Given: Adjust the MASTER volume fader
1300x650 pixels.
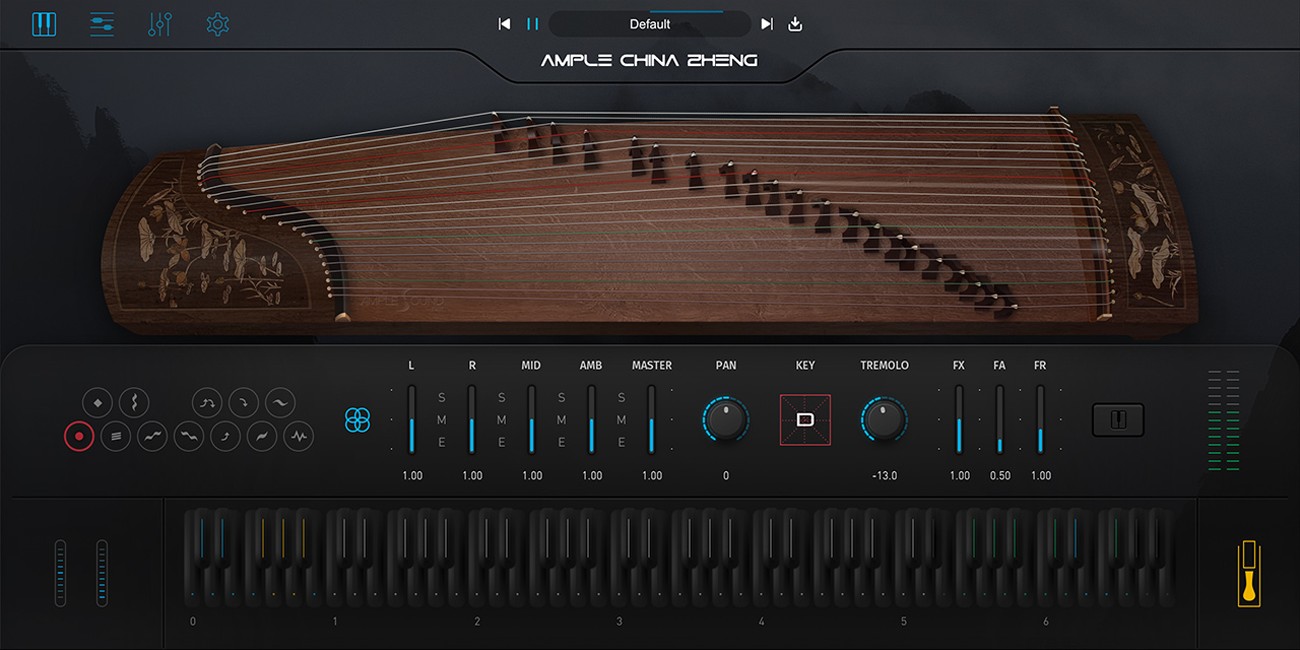Looking at the screenshot, I should [x=652, y=419].
